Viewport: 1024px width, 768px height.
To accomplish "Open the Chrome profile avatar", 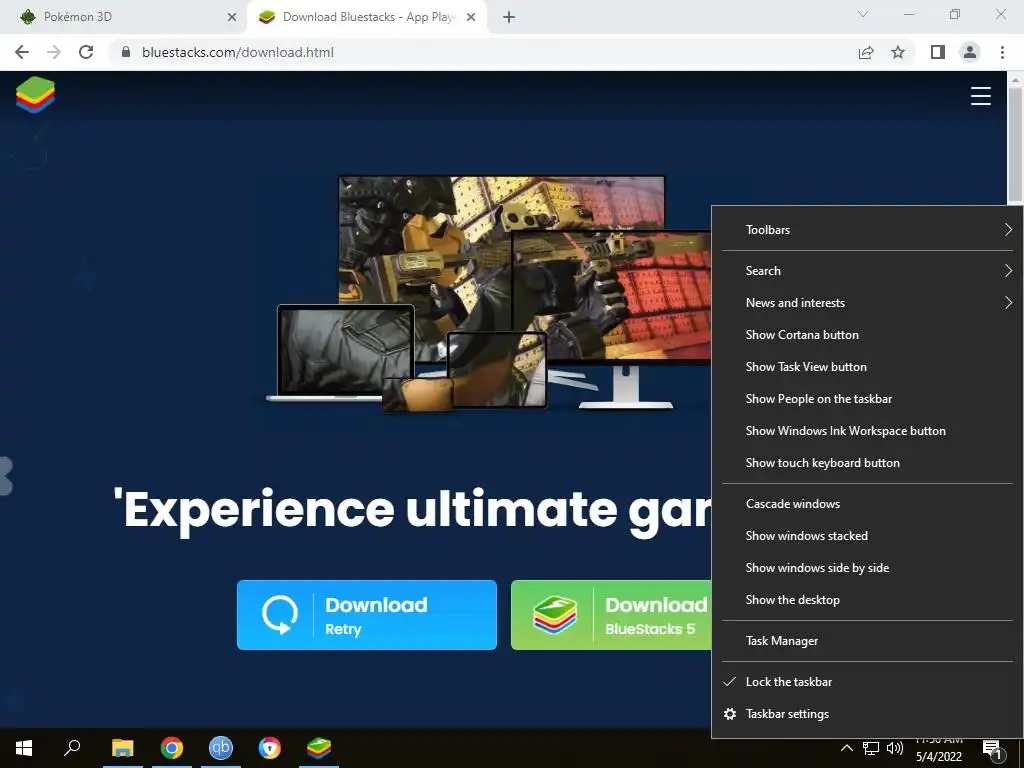I will pos(970,52).
